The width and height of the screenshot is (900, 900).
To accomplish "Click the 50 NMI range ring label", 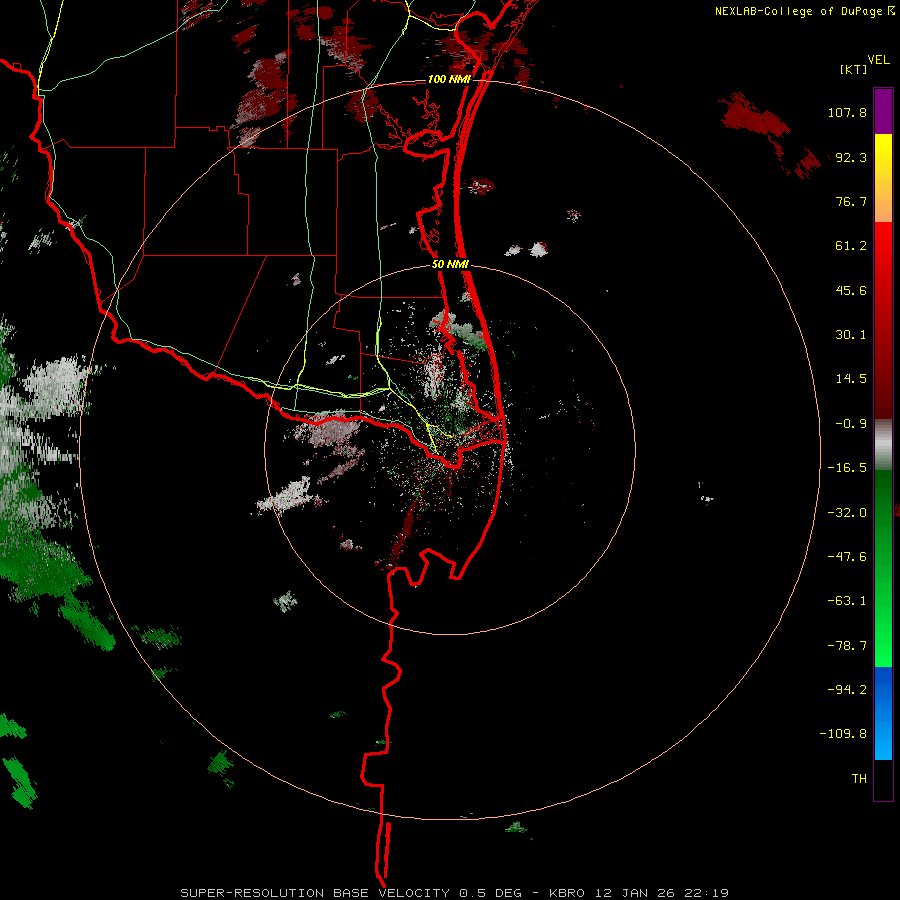I will [450, 265].
